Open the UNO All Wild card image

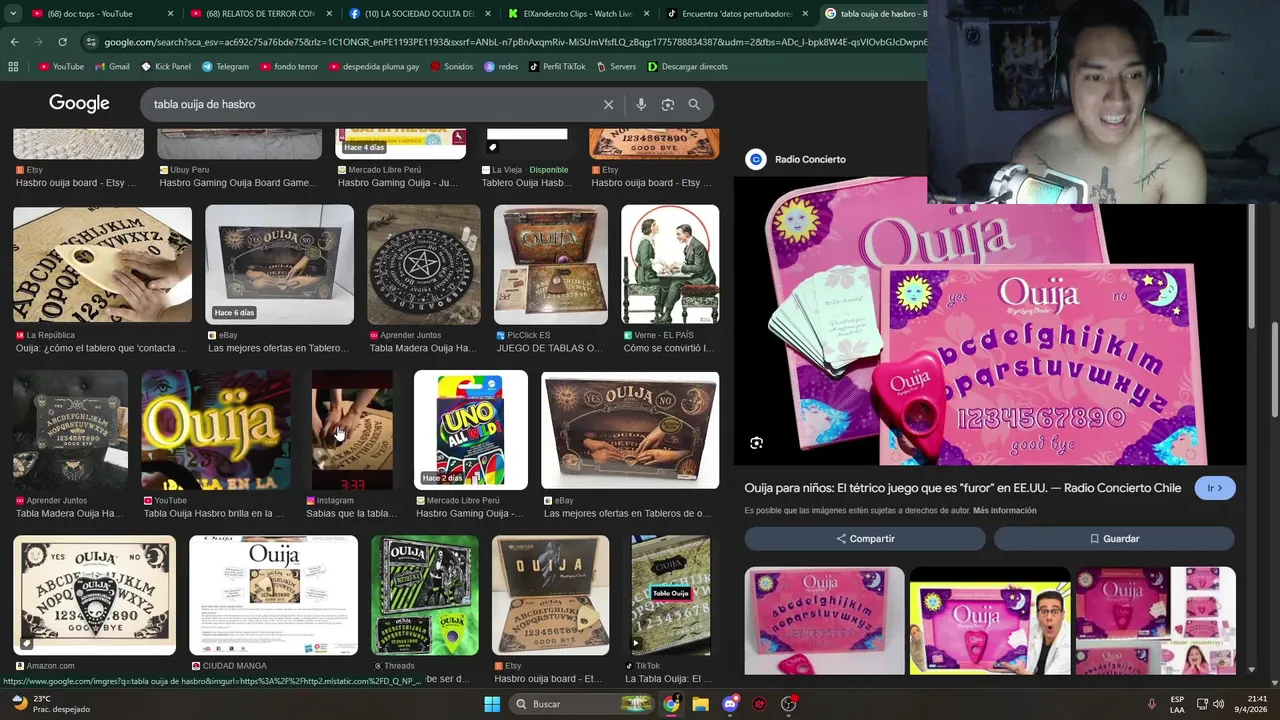[x=471, y=430]
